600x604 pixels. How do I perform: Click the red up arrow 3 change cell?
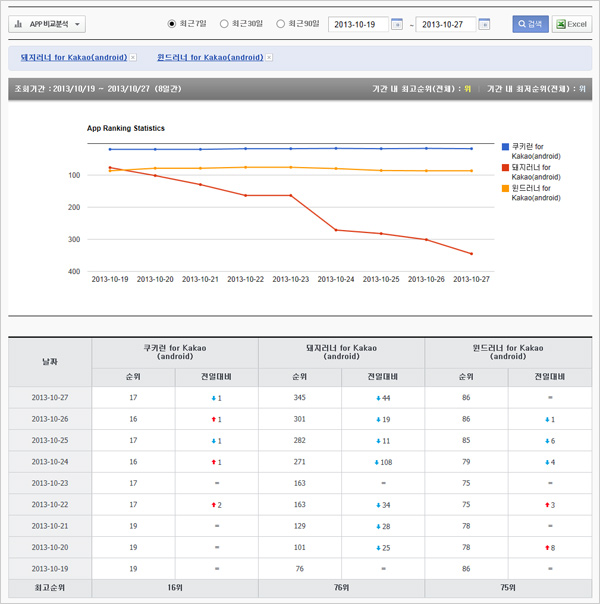pyautogui.click(x=550, y=505)
